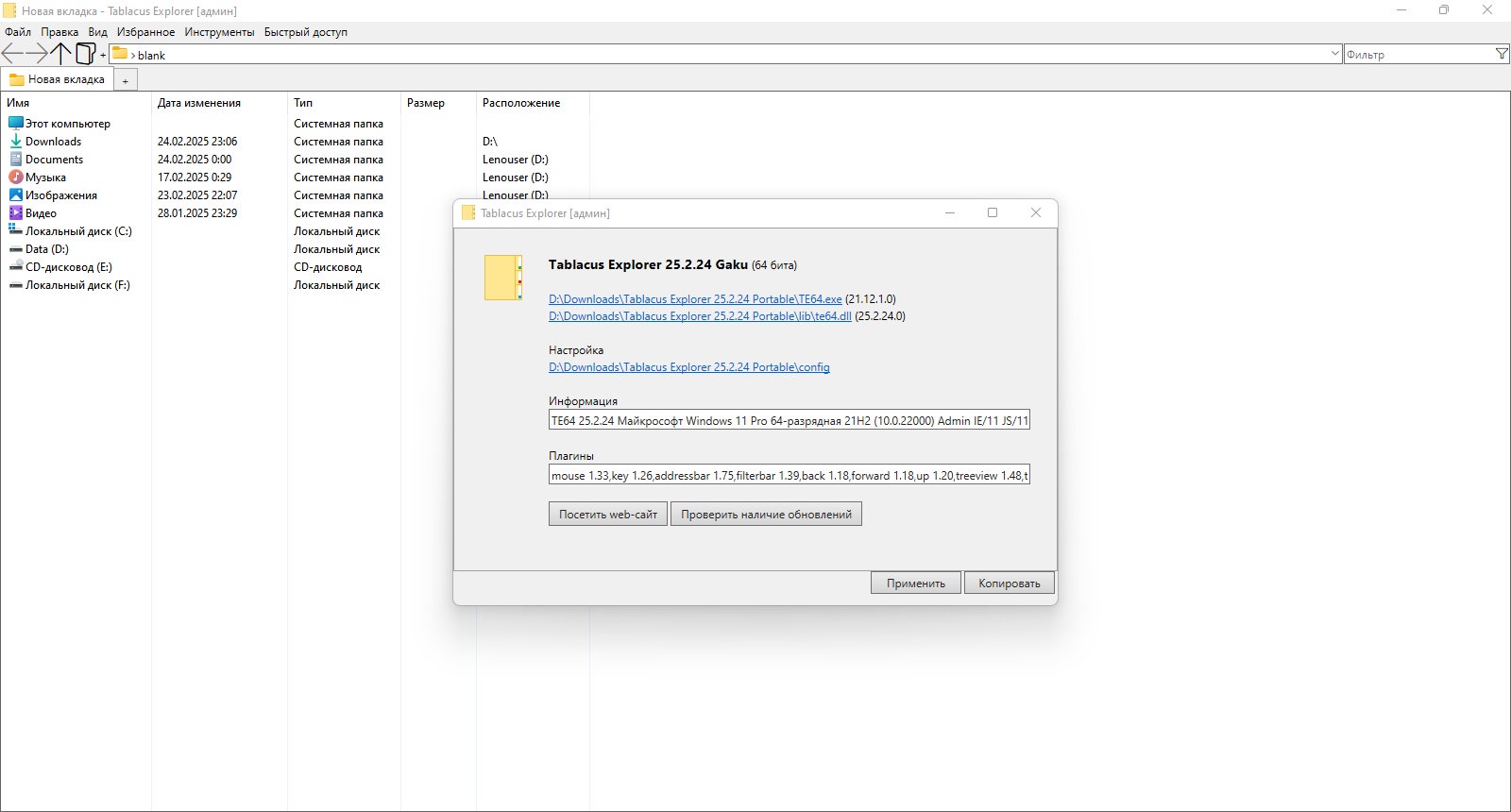The height and width of the screenshot is (812, 1511).
Task: Click the Этот компьютер computer icon
Action: (16, 123)
